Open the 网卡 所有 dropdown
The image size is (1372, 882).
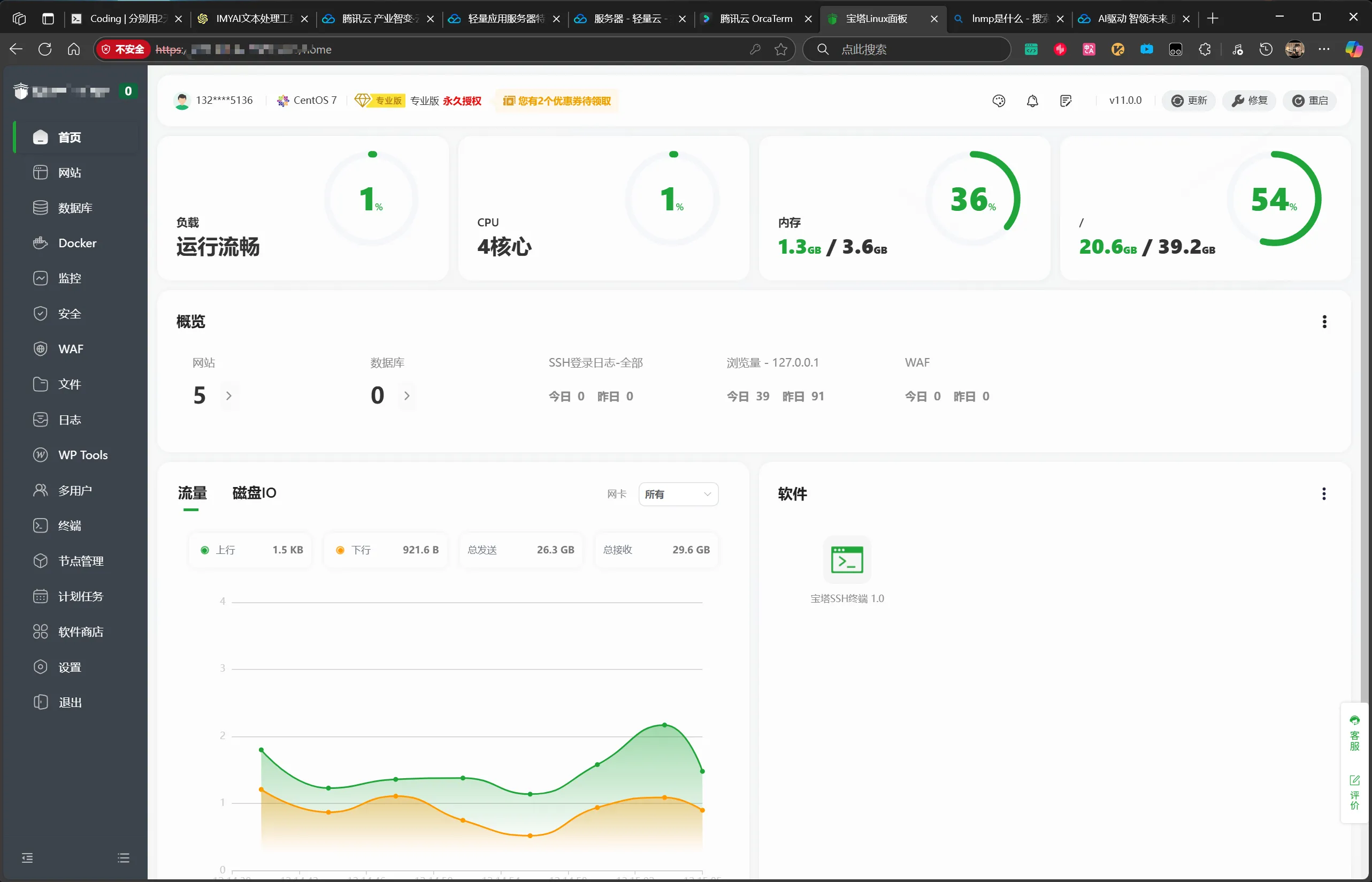(x=678, y=495)
